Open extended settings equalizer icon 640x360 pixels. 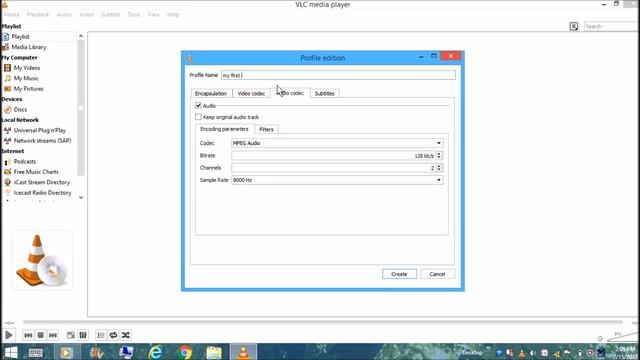click(83, 335)
